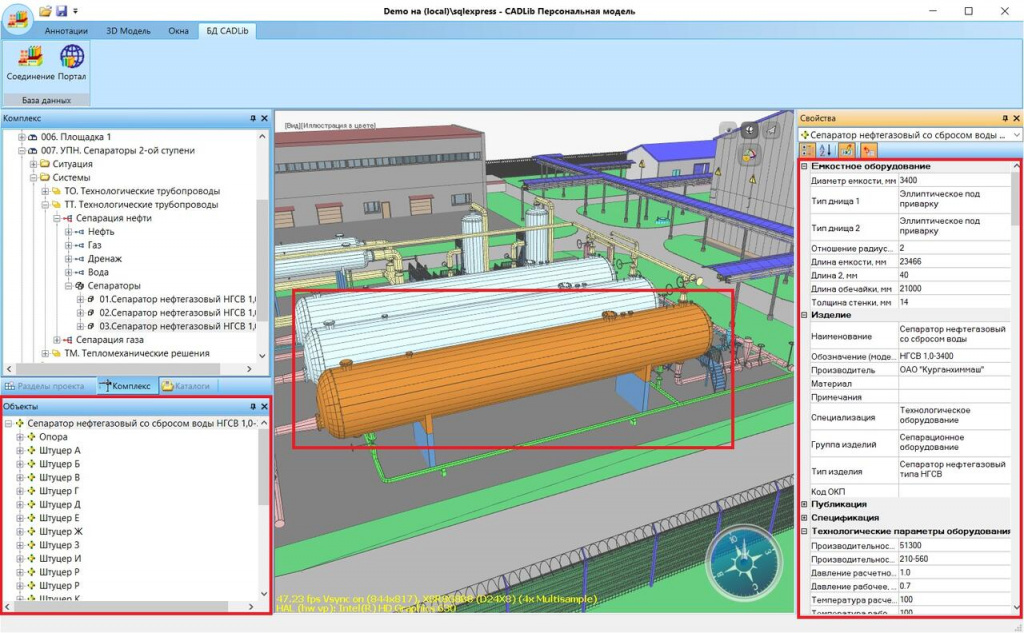Pin the Свойства panel

1005,118
